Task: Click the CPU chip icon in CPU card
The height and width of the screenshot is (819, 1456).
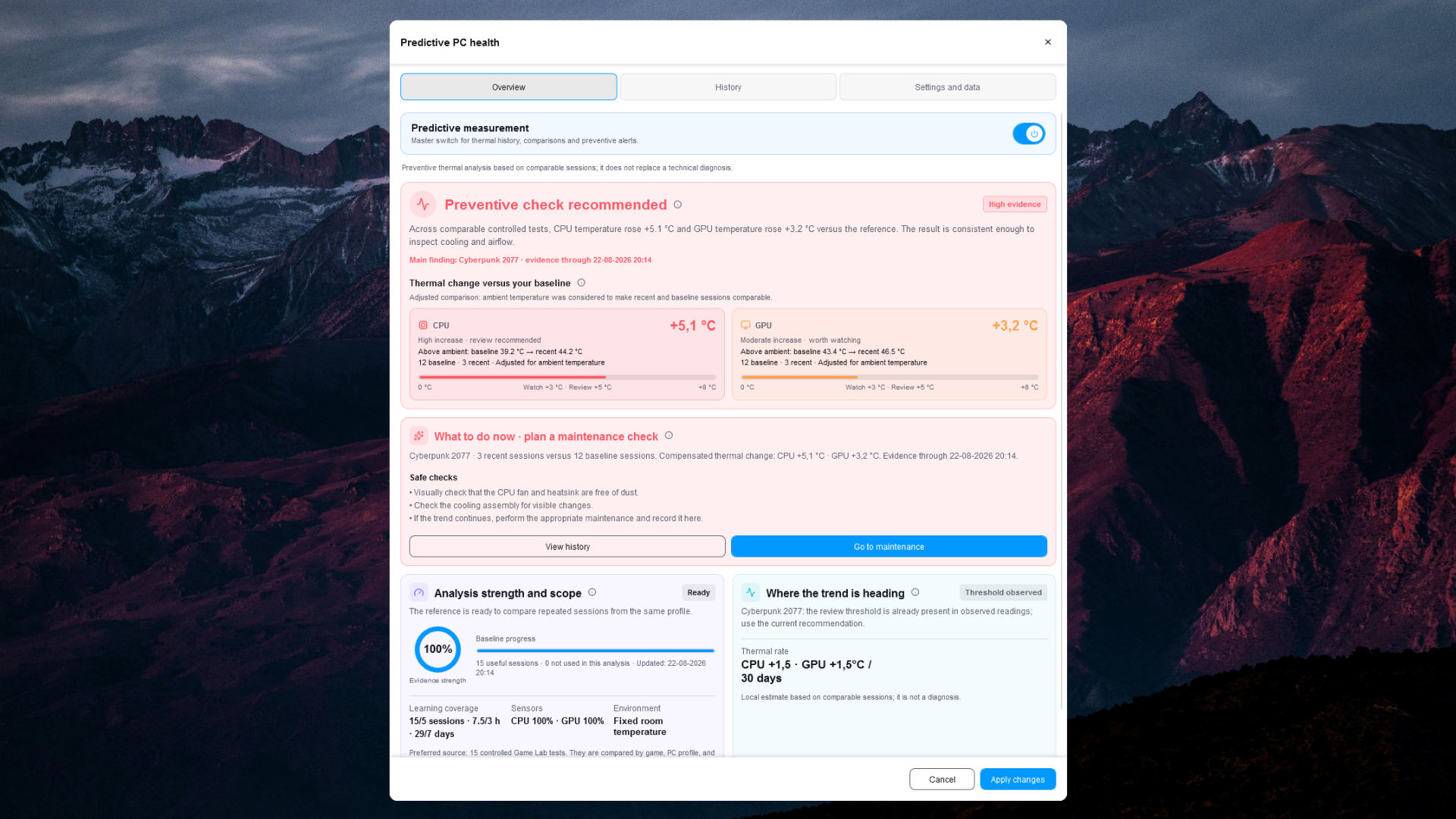Action: point(423,325)
